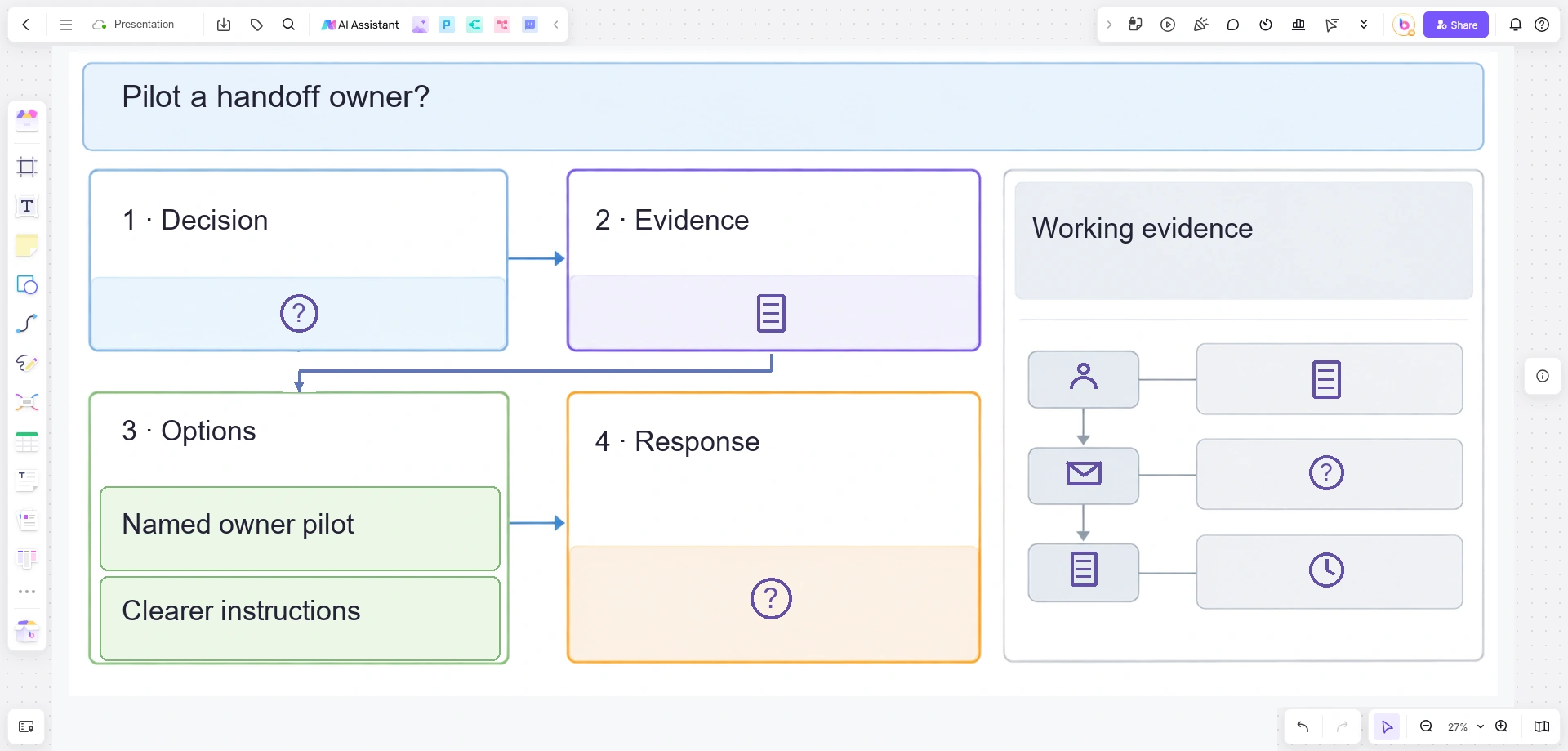Select the Connector line tool
Screen dimensions: 1568x751
(27, 324)
